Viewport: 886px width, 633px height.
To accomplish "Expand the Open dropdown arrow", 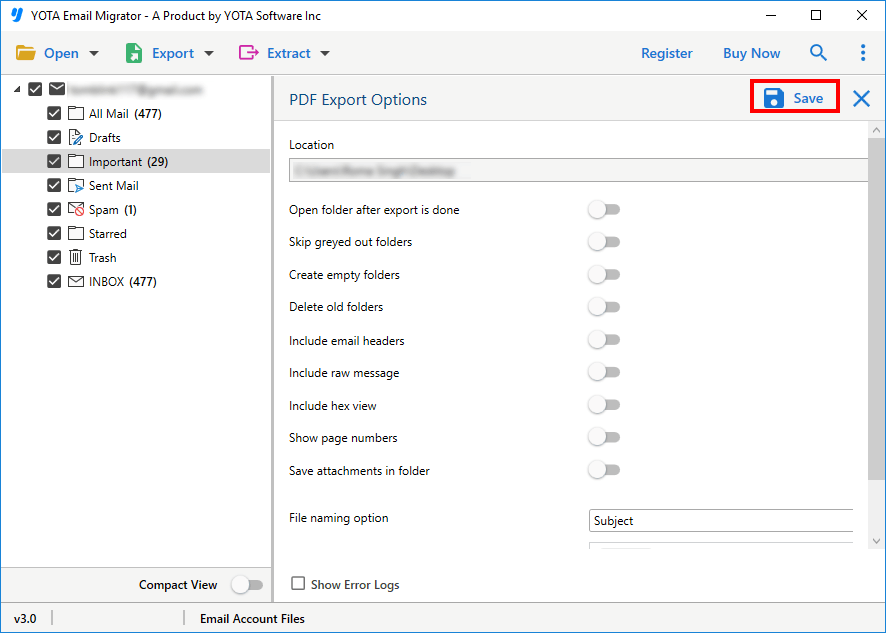I will click(94, 53).
